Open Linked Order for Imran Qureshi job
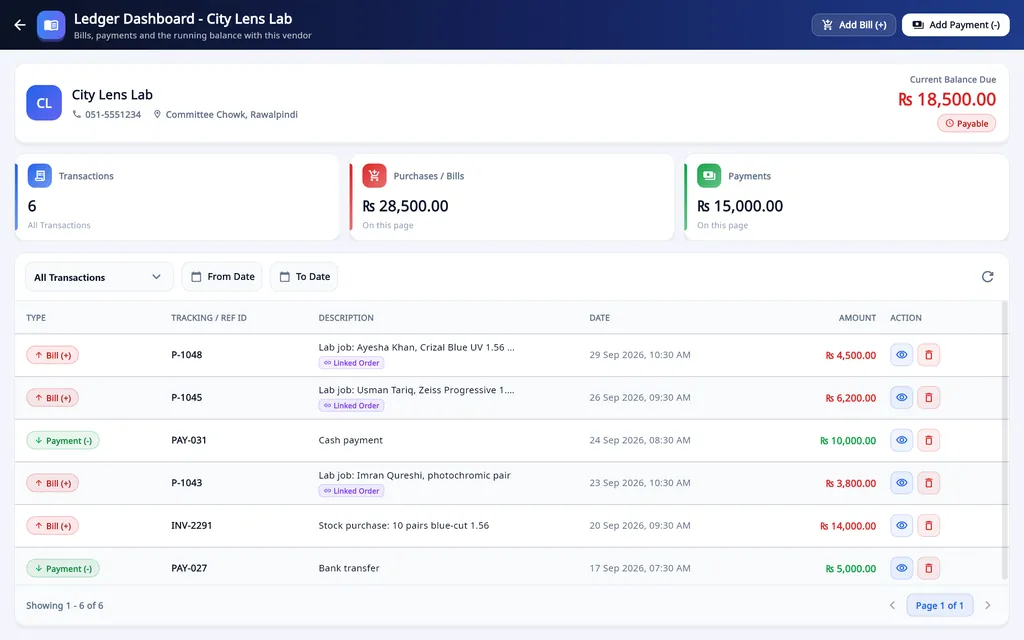This screenshot has width=1024, height=640. click(351, 491)
